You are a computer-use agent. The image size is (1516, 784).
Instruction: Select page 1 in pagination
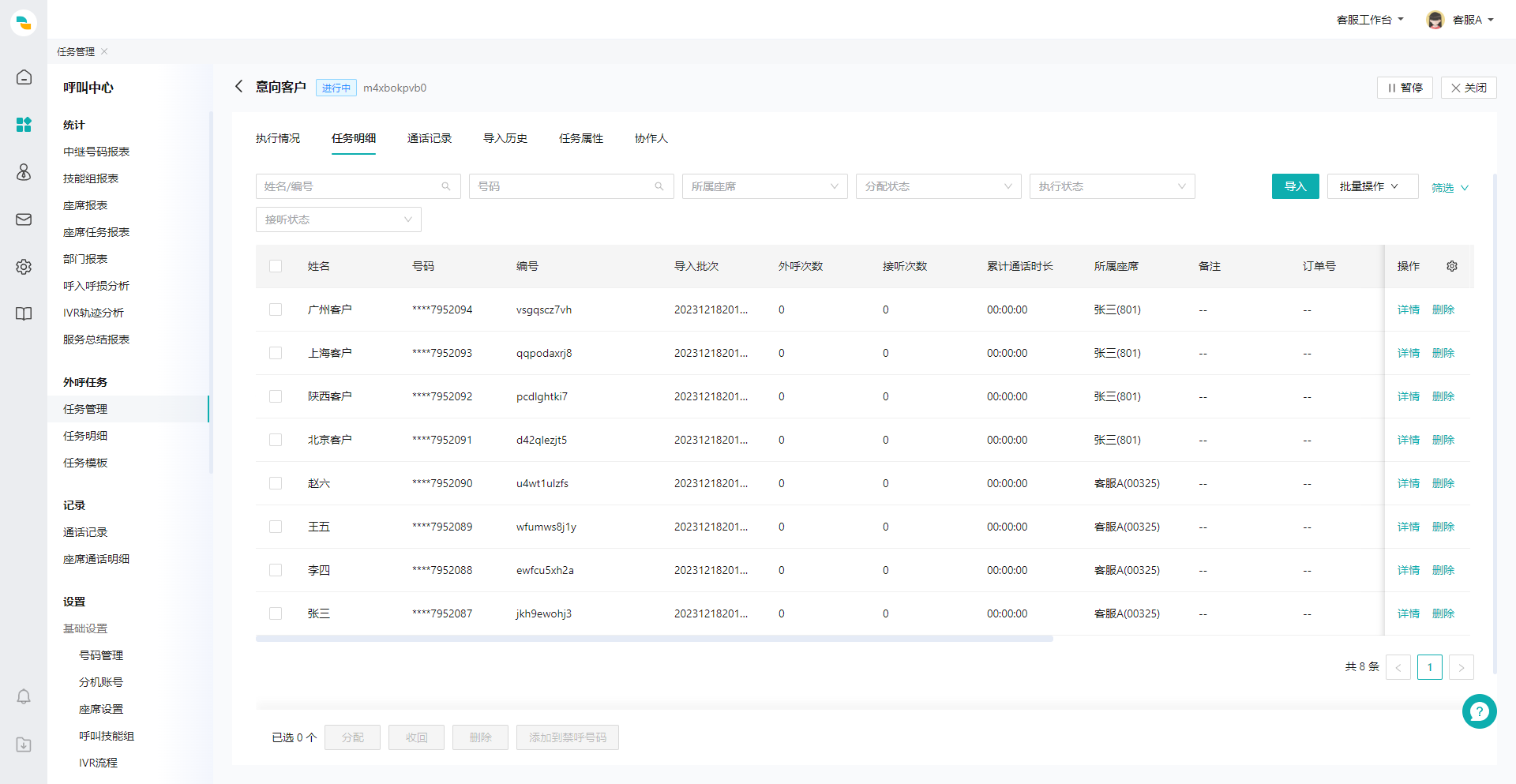click(x=1429, y=667)
